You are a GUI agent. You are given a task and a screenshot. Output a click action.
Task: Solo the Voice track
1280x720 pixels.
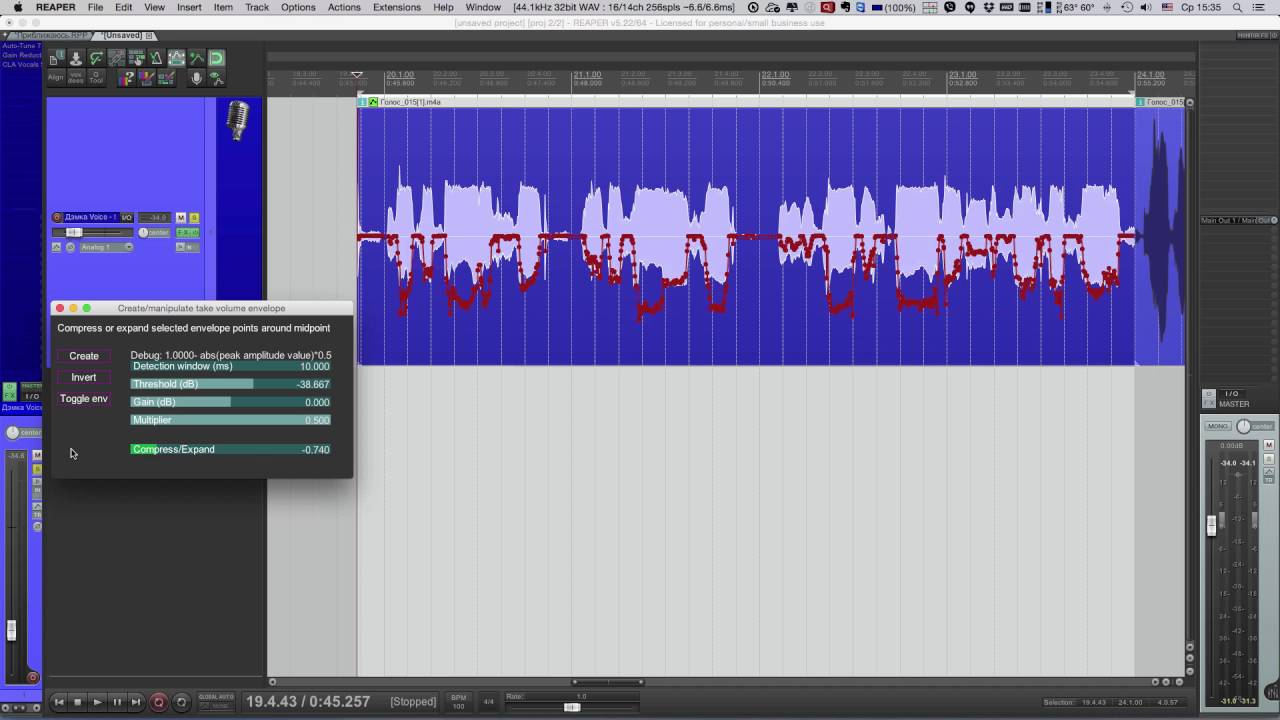(194, 217)
